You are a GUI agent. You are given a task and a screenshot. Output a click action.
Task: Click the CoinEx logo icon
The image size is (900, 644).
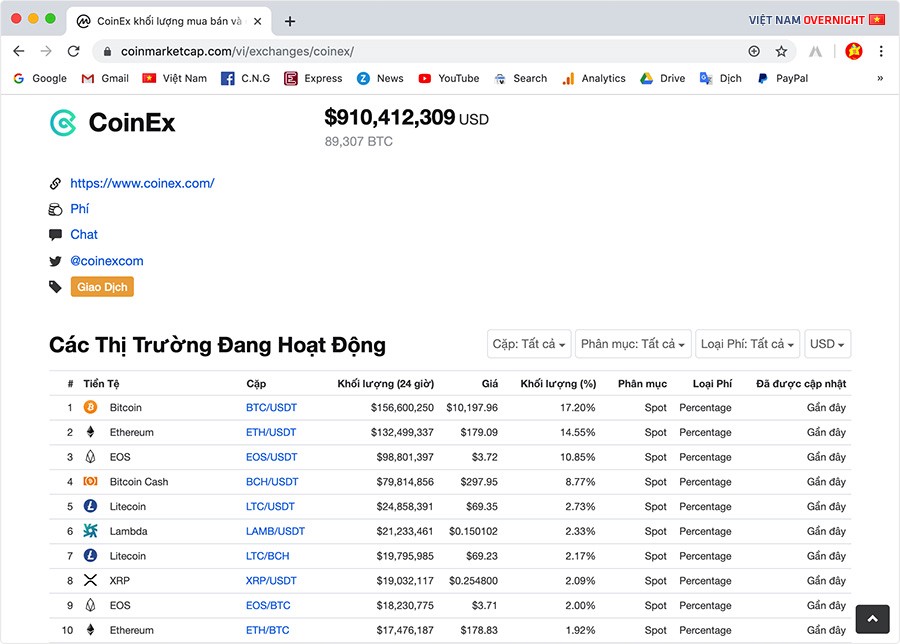(x=63, y=123)
